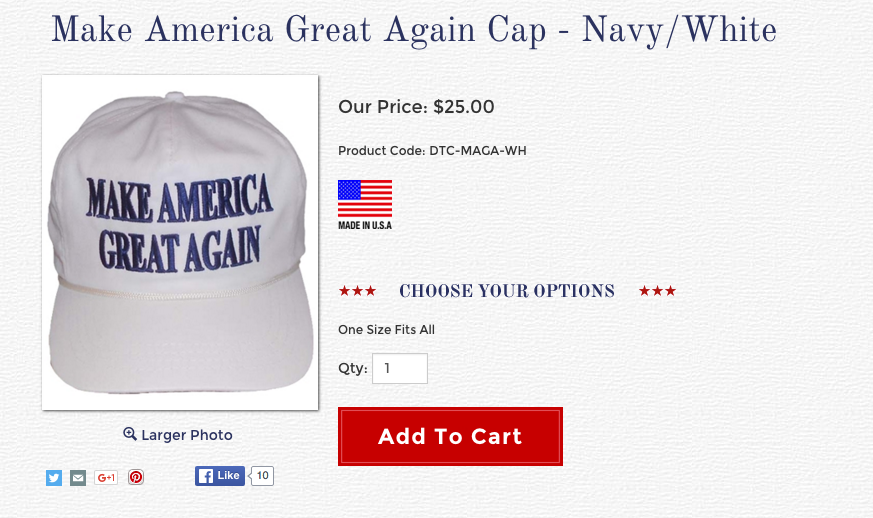Click the email share envelope icon
This screenshot has height=518, width=873.
pyautogui.click(x=78, y=478)
